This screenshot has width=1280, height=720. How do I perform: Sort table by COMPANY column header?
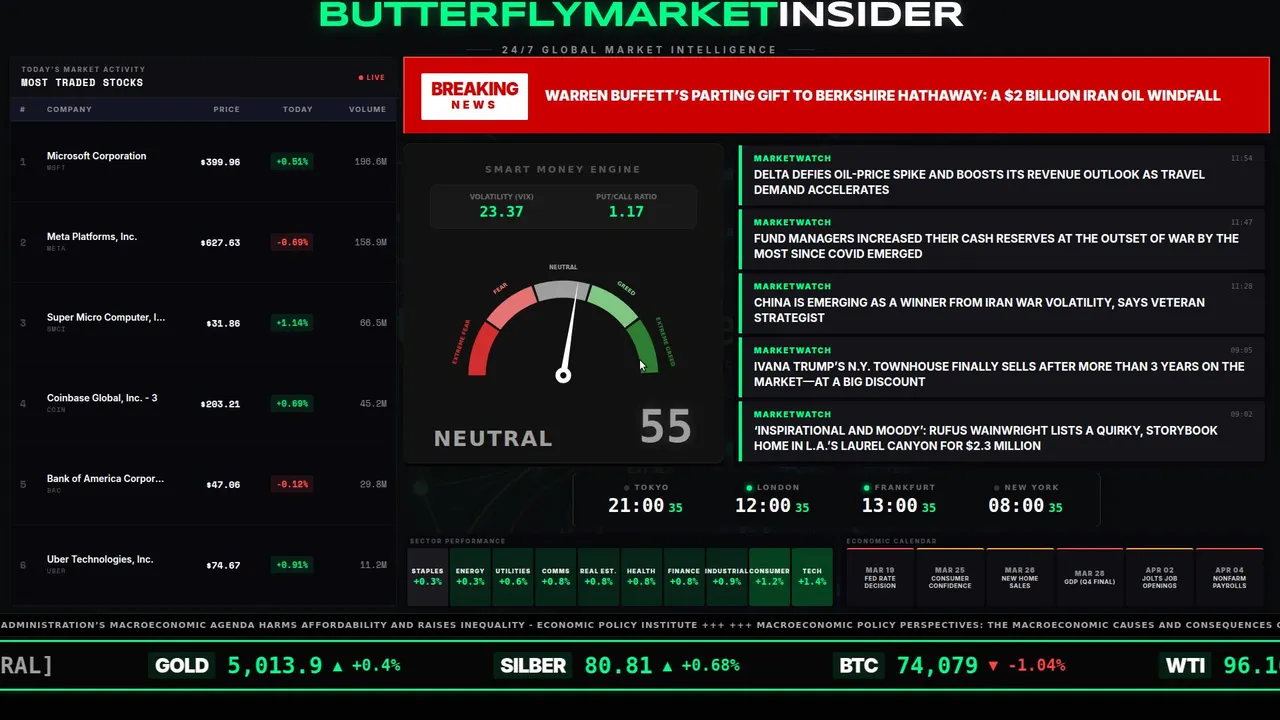pyautogui.click(x=69, y=109)
